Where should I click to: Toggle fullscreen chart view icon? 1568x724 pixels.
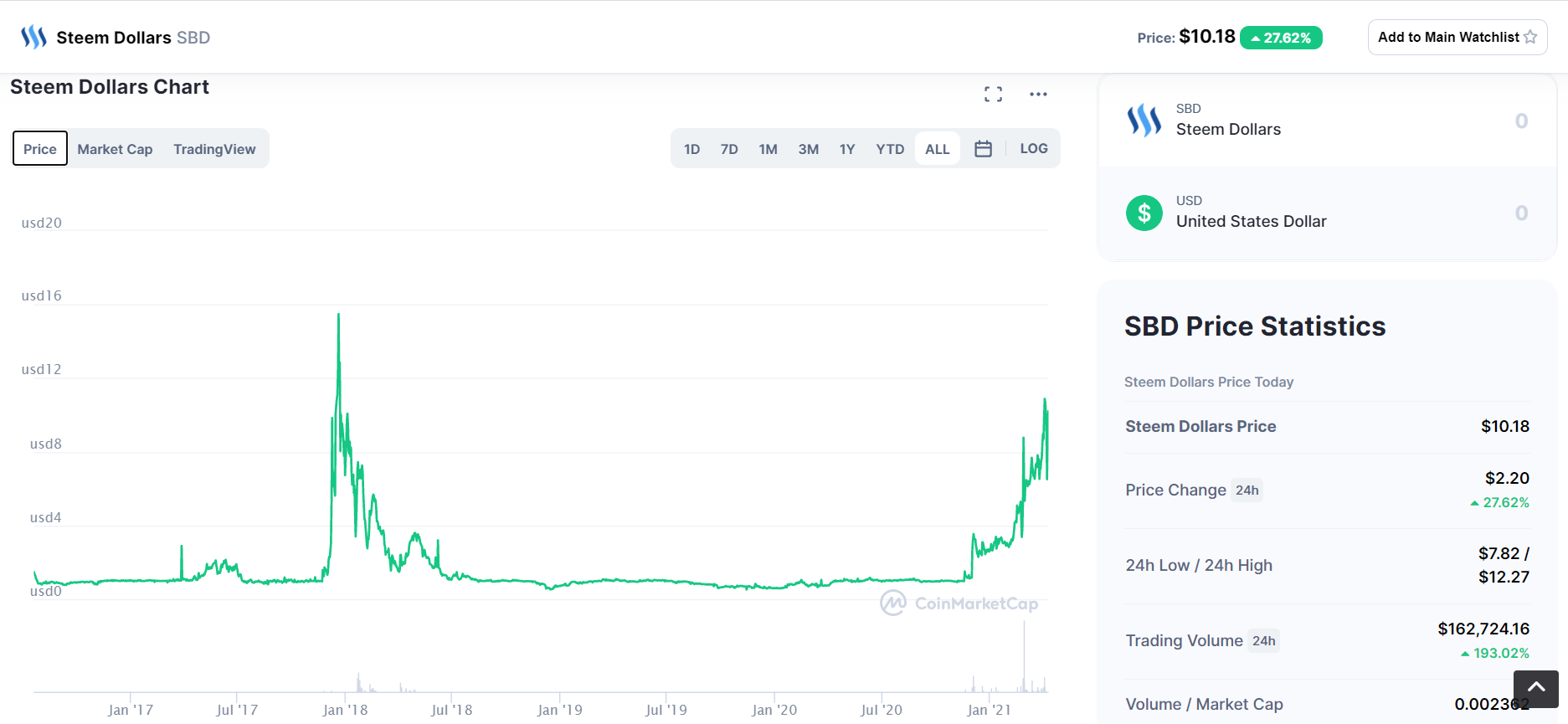coord(993,95)
